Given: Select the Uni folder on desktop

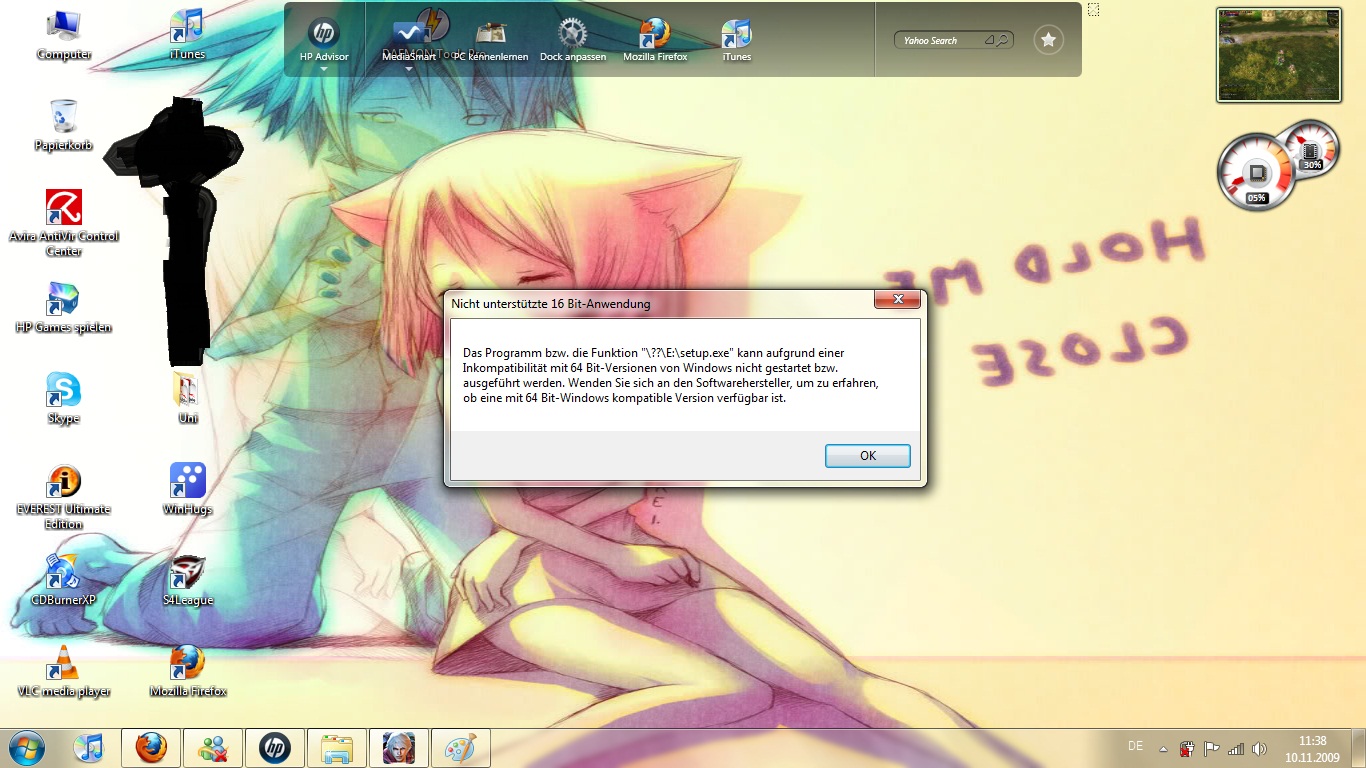Looking at the screenshot, I should pyautogui.click(x=187, y=399).
